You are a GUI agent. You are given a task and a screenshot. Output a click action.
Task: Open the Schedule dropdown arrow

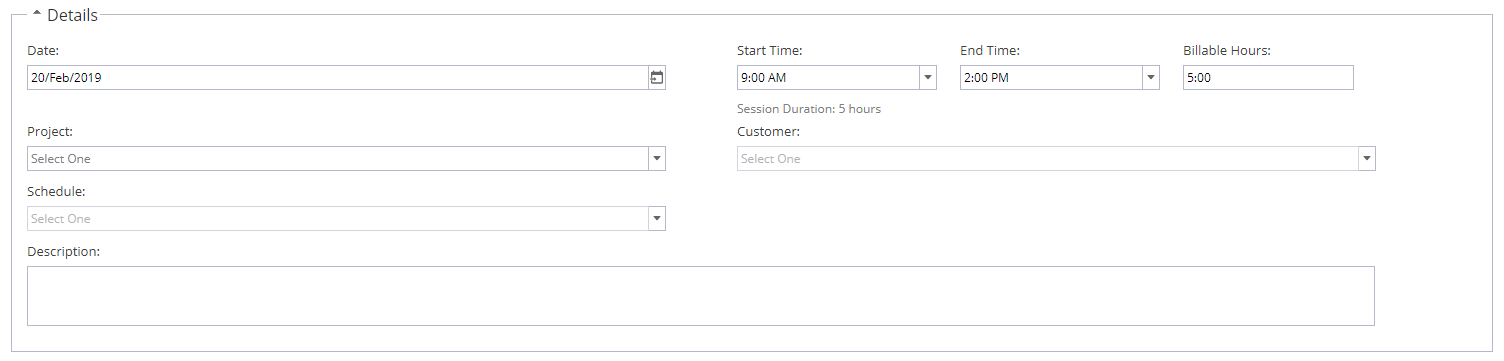click(656, 219)
